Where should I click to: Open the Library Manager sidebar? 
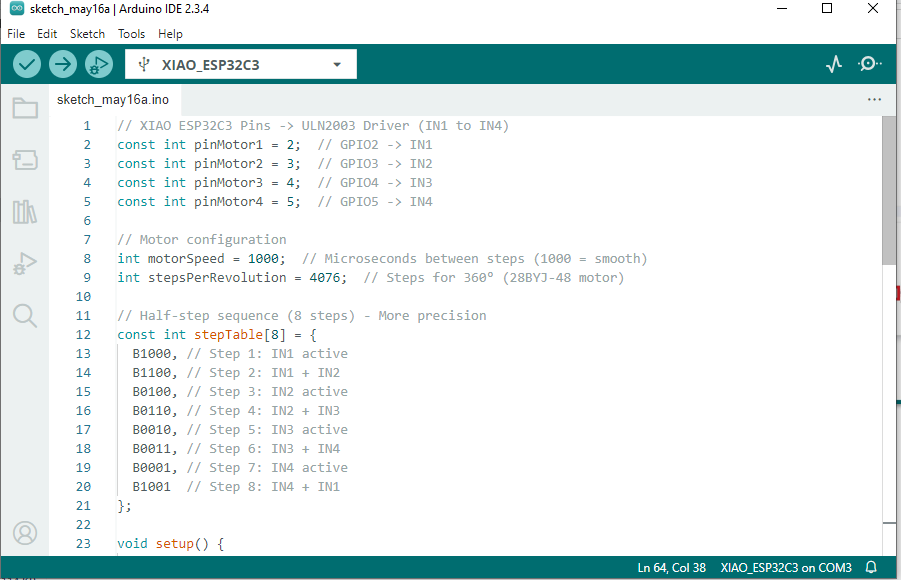coord(25,212)
